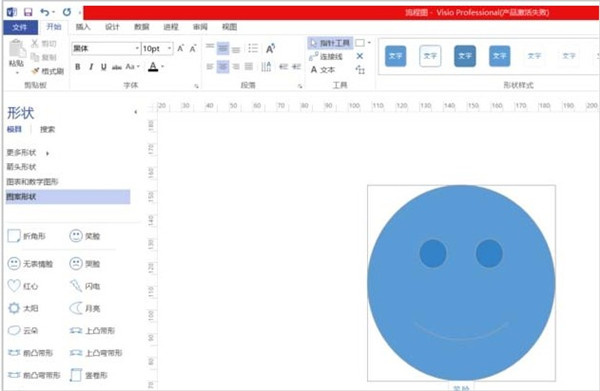Select Center paragraph alignment
The image size is (600, 391).
223,67
